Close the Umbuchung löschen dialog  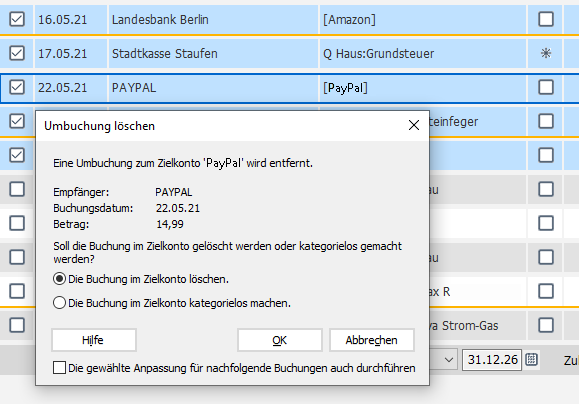pyautogui.click(x=414, y=125)
